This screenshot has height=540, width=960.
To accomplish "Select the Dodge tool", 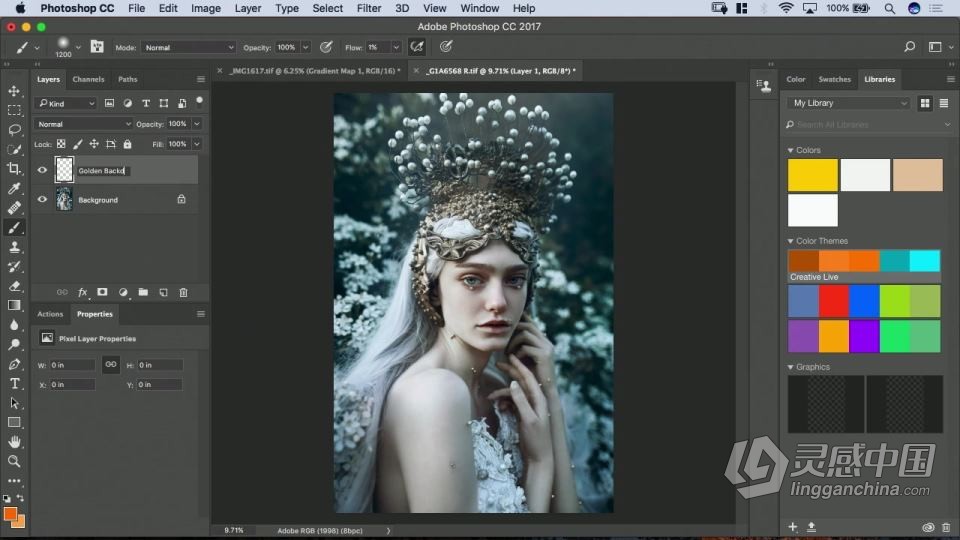I will click(14, 345).
